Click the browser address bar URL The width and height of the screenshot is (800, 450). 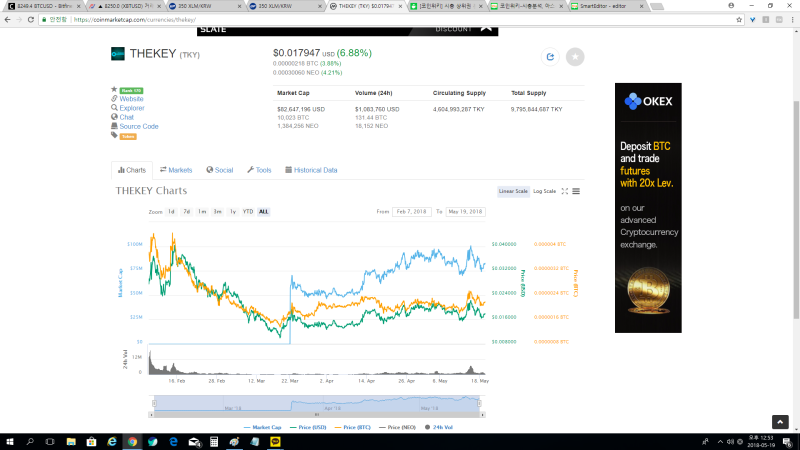click(135, 19)
